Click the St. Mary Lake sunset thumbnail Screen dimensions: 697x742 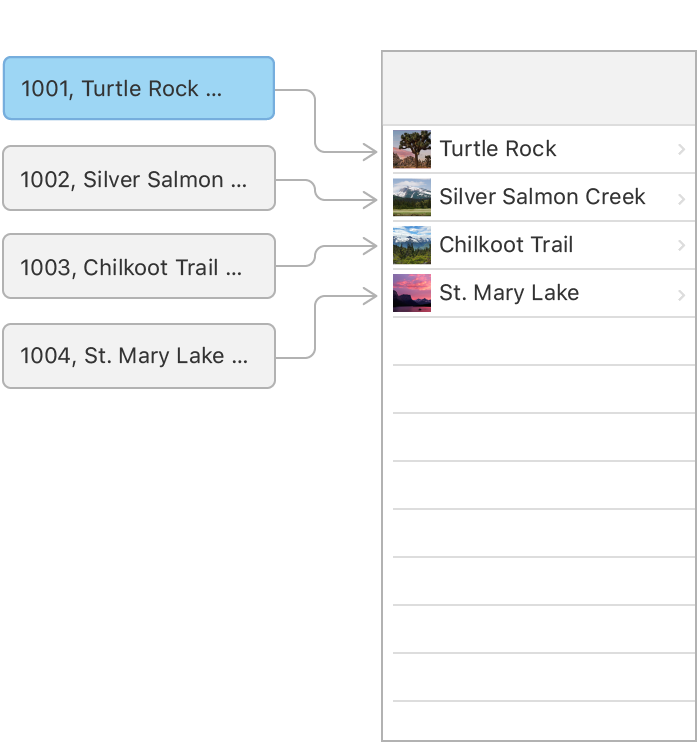[x=412, y=293]
